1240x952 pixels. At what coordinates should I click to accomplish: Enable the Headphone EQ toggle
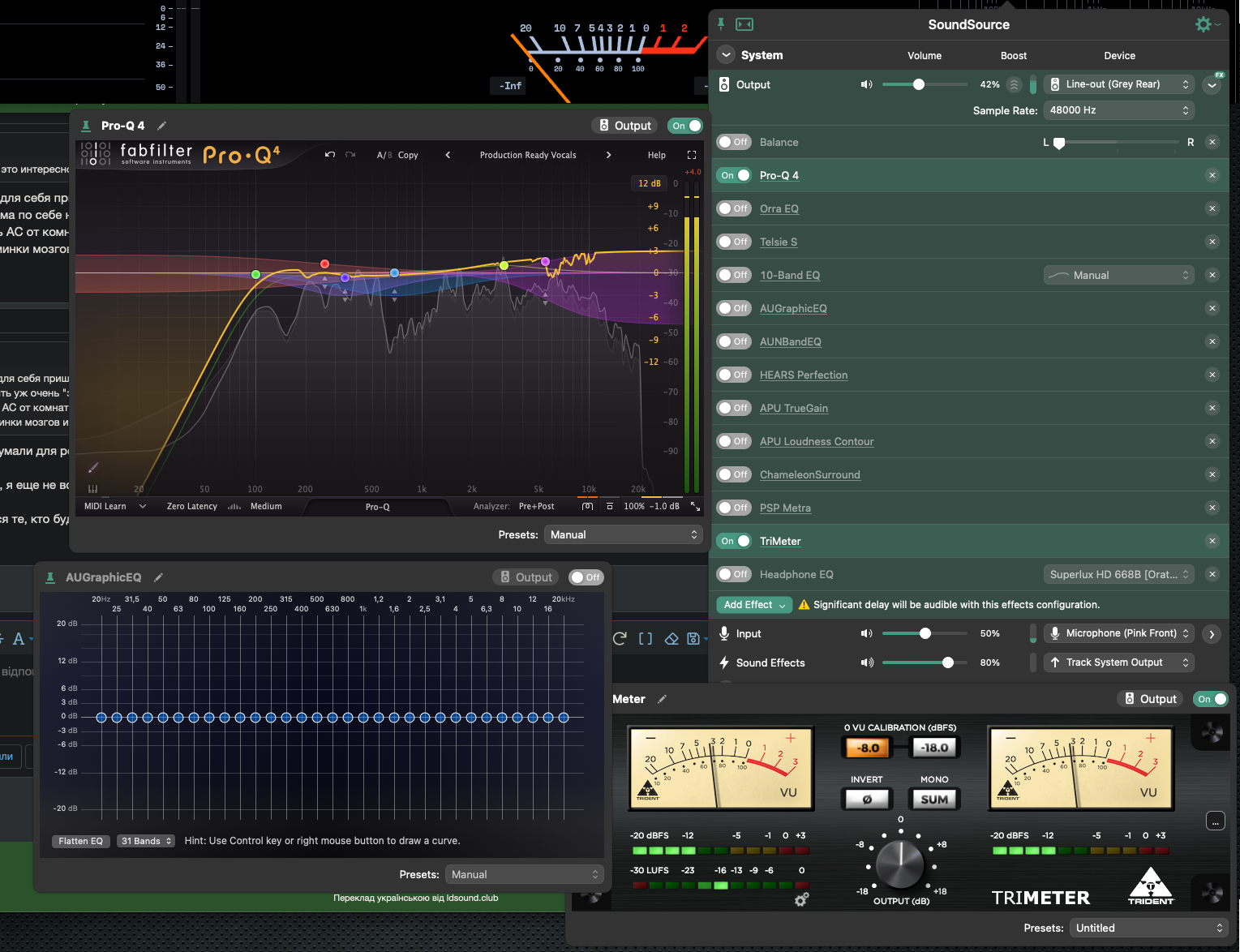click(x=734, y=574)
